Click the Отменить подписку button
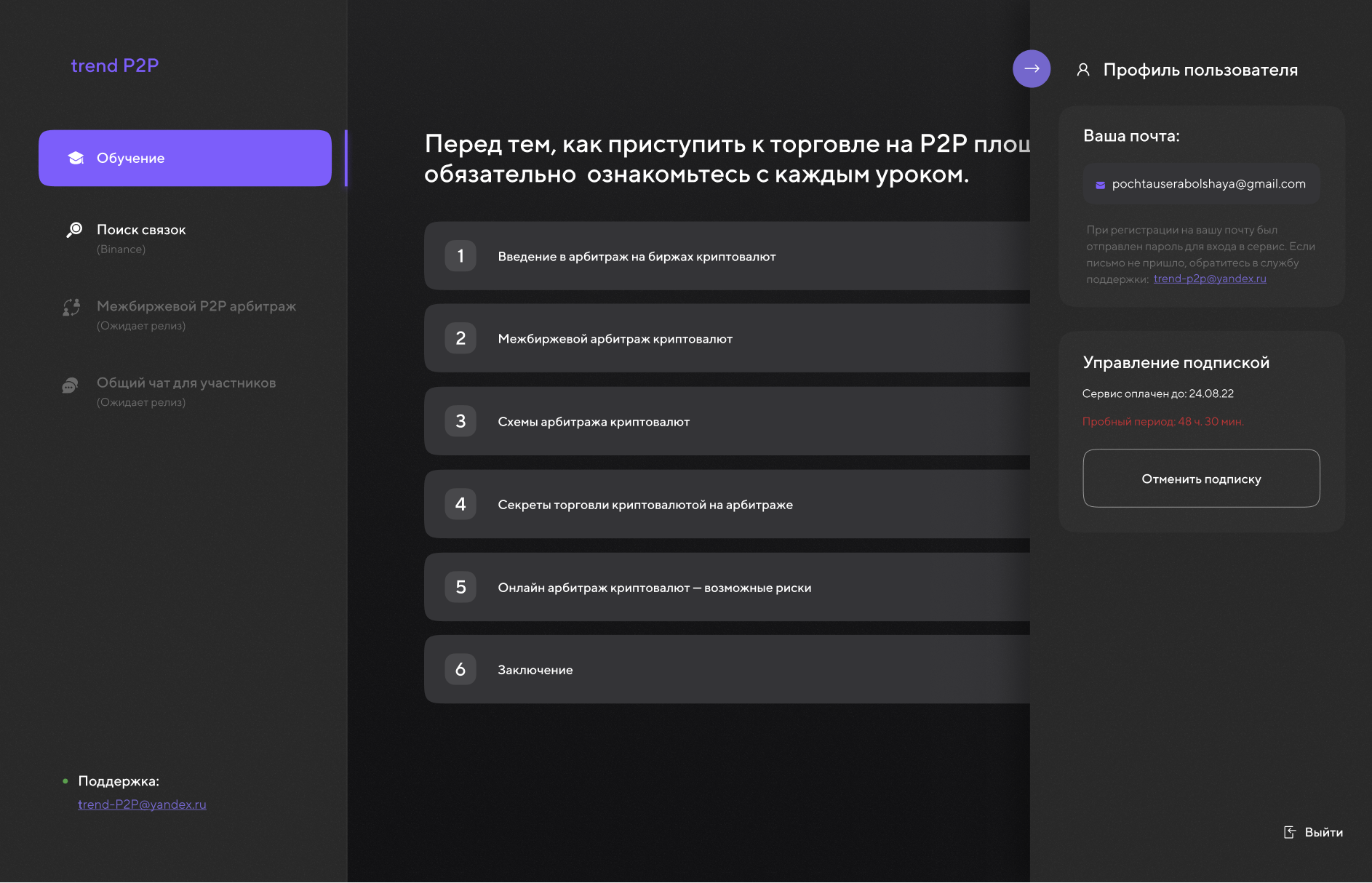This screenshot has width=1372, height=883. click(x=1201, y=479)
